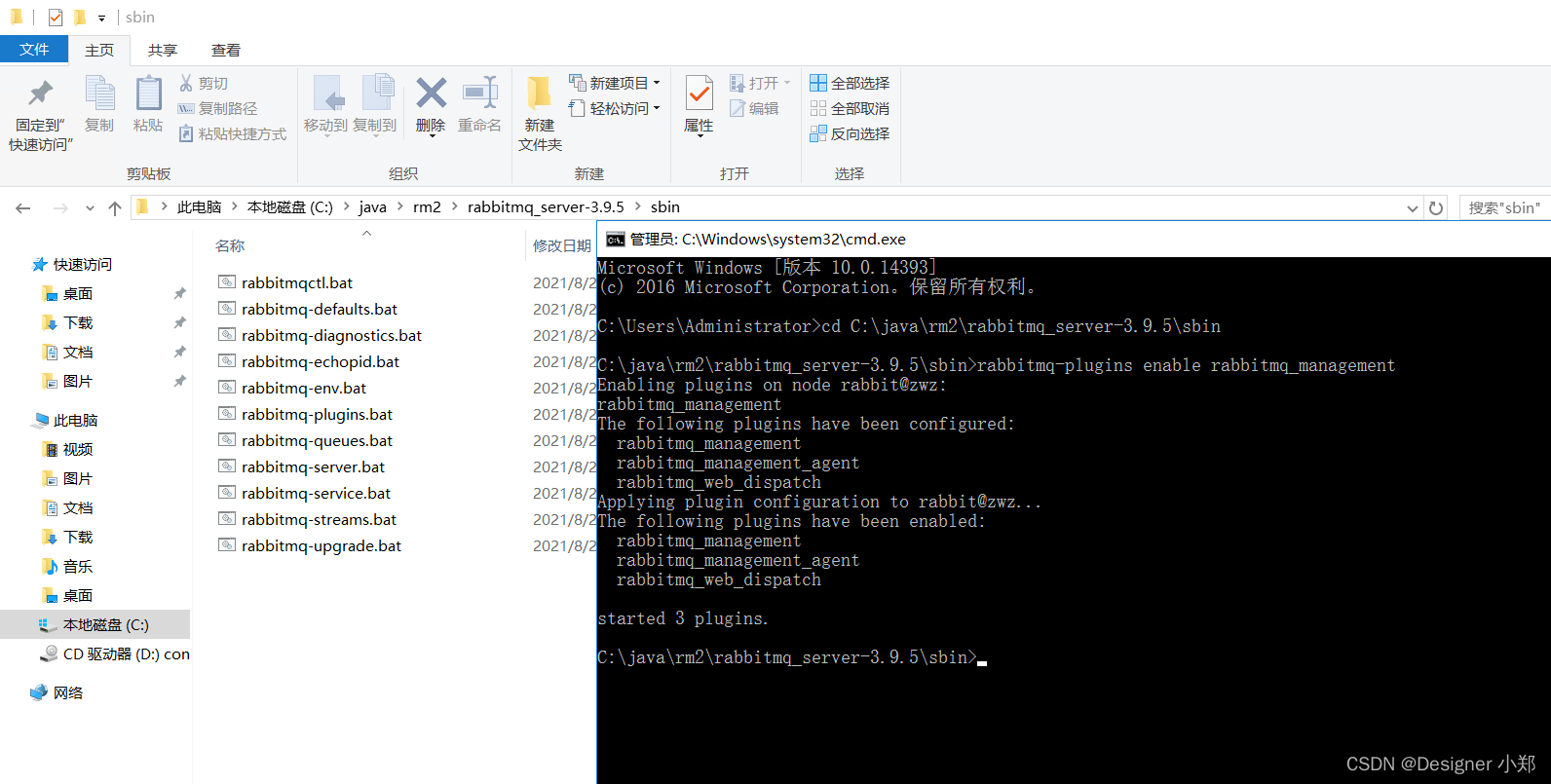Screen dimensions: 1551x784
Task: Select file rabbitmq-queues.bat
Action: pos(317,441)
